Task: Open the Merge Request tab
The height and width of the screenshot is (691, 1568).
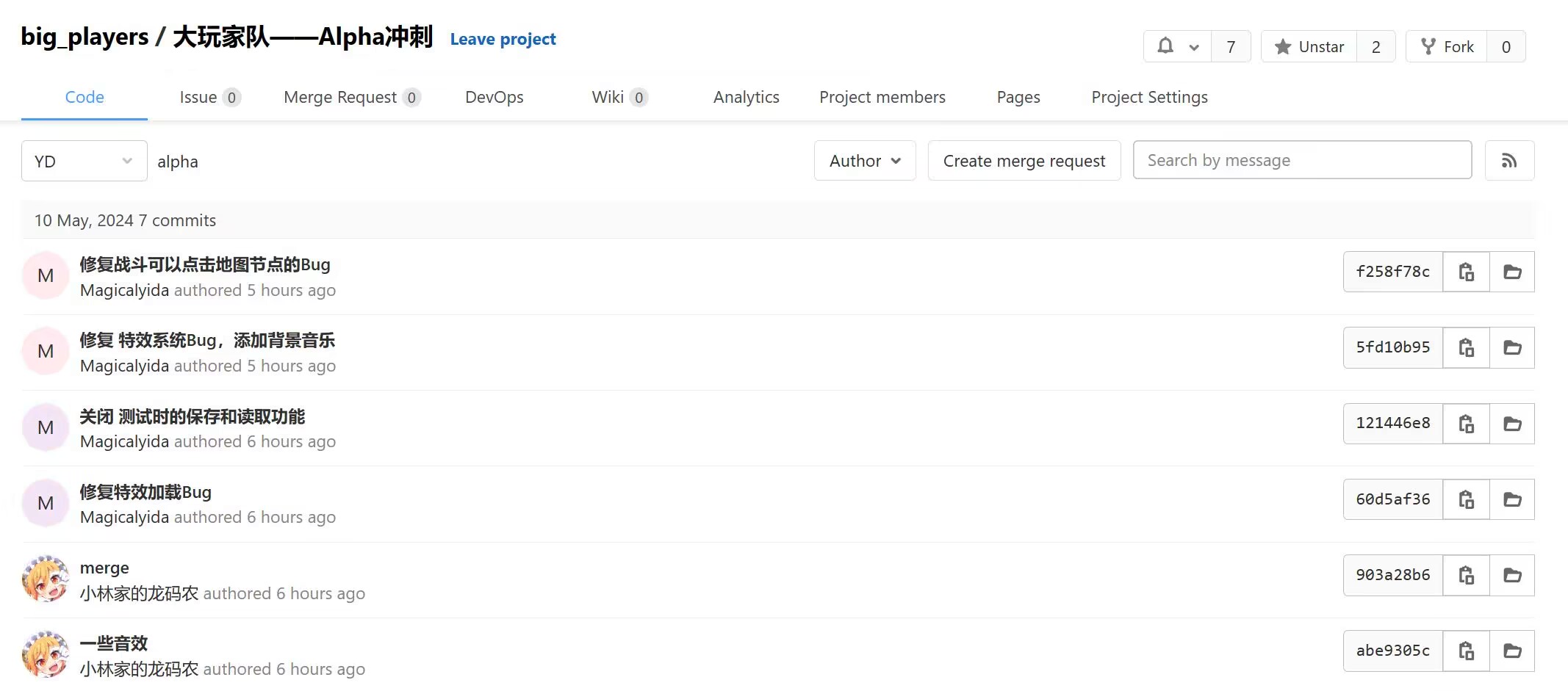Action: pos(351,97)
